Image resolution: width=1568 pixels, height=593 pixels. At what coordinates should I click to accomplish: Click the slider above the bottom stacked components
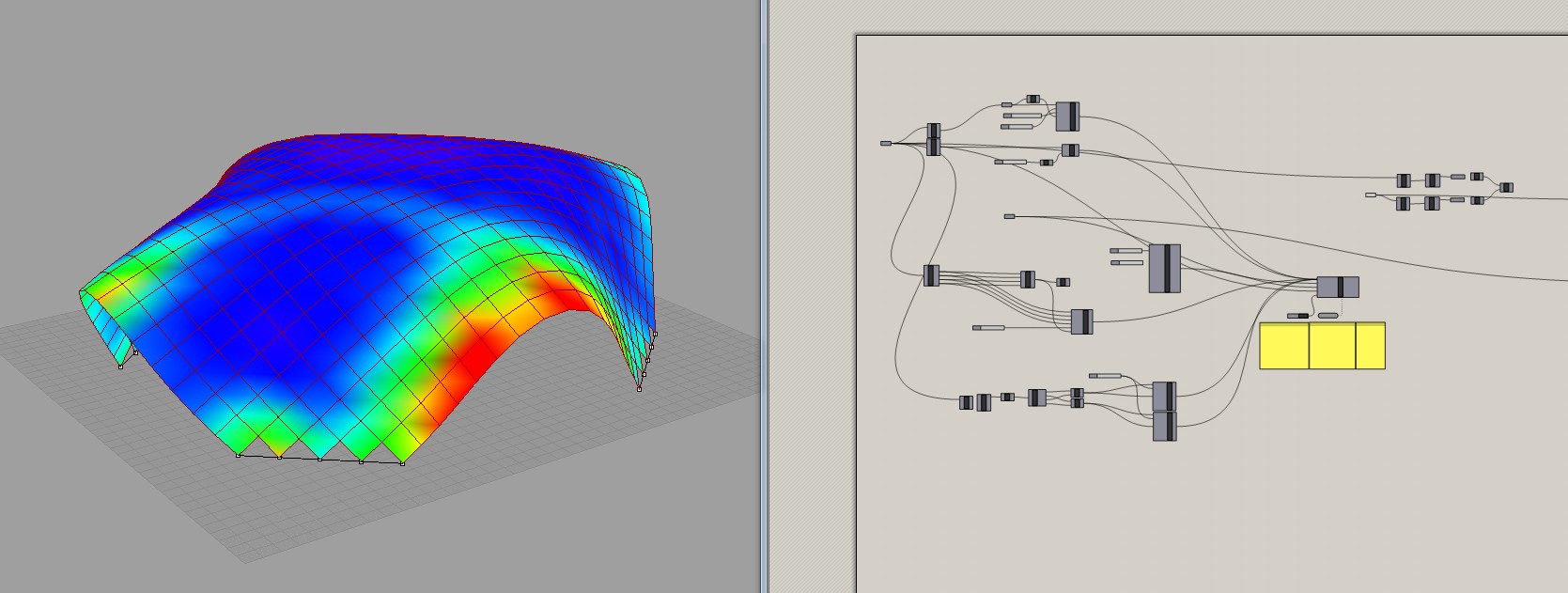point(1106,376)
